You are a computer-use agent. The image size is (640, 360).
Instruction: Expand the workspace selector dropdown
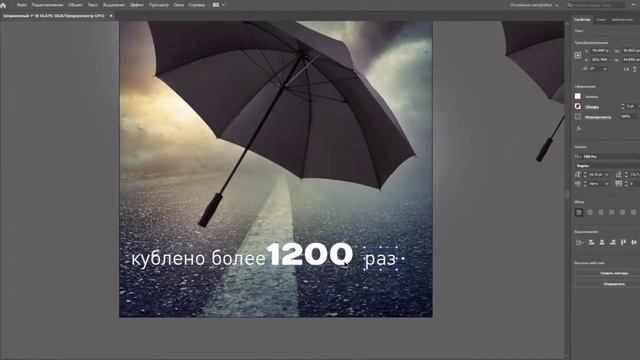534,5
